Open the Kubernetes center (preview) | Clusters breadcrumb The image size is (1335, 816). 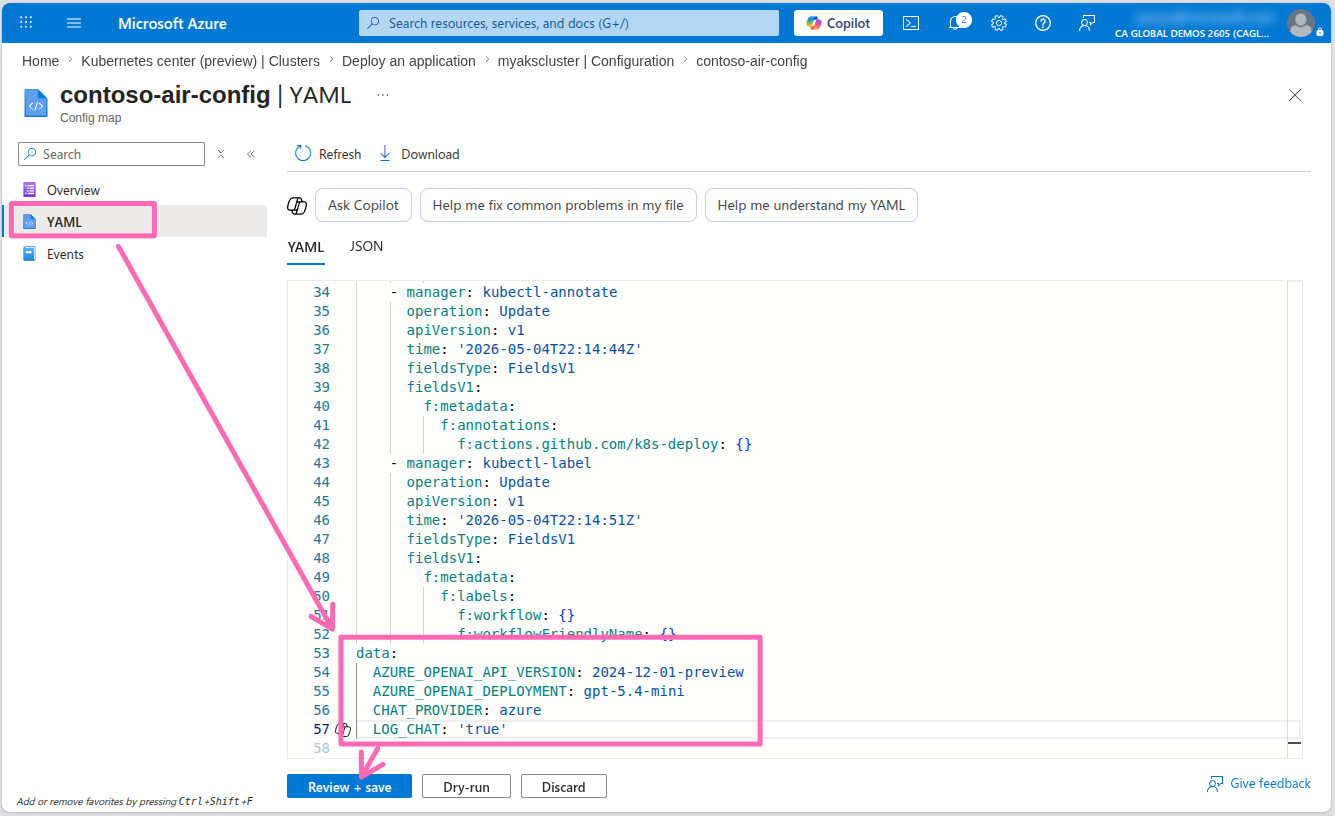[201, 61]
